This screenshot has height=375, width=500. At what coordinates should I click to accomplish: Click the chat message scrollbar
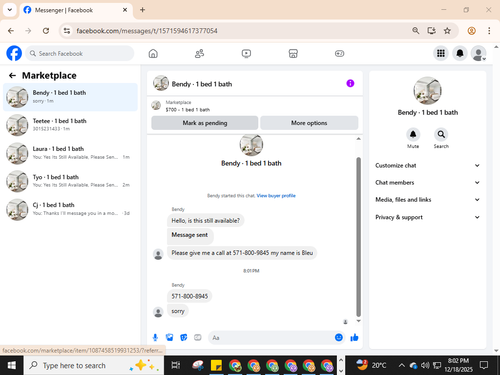358,237
